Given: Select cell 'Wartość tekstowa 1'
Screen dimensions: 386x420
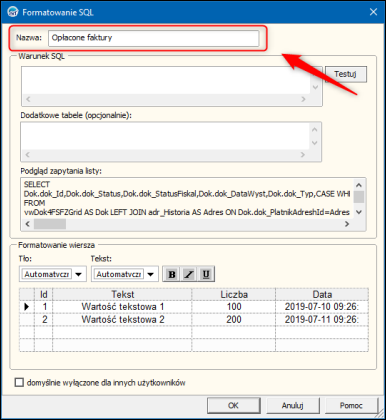Looking at the screenshot, I should pos(122,307).
